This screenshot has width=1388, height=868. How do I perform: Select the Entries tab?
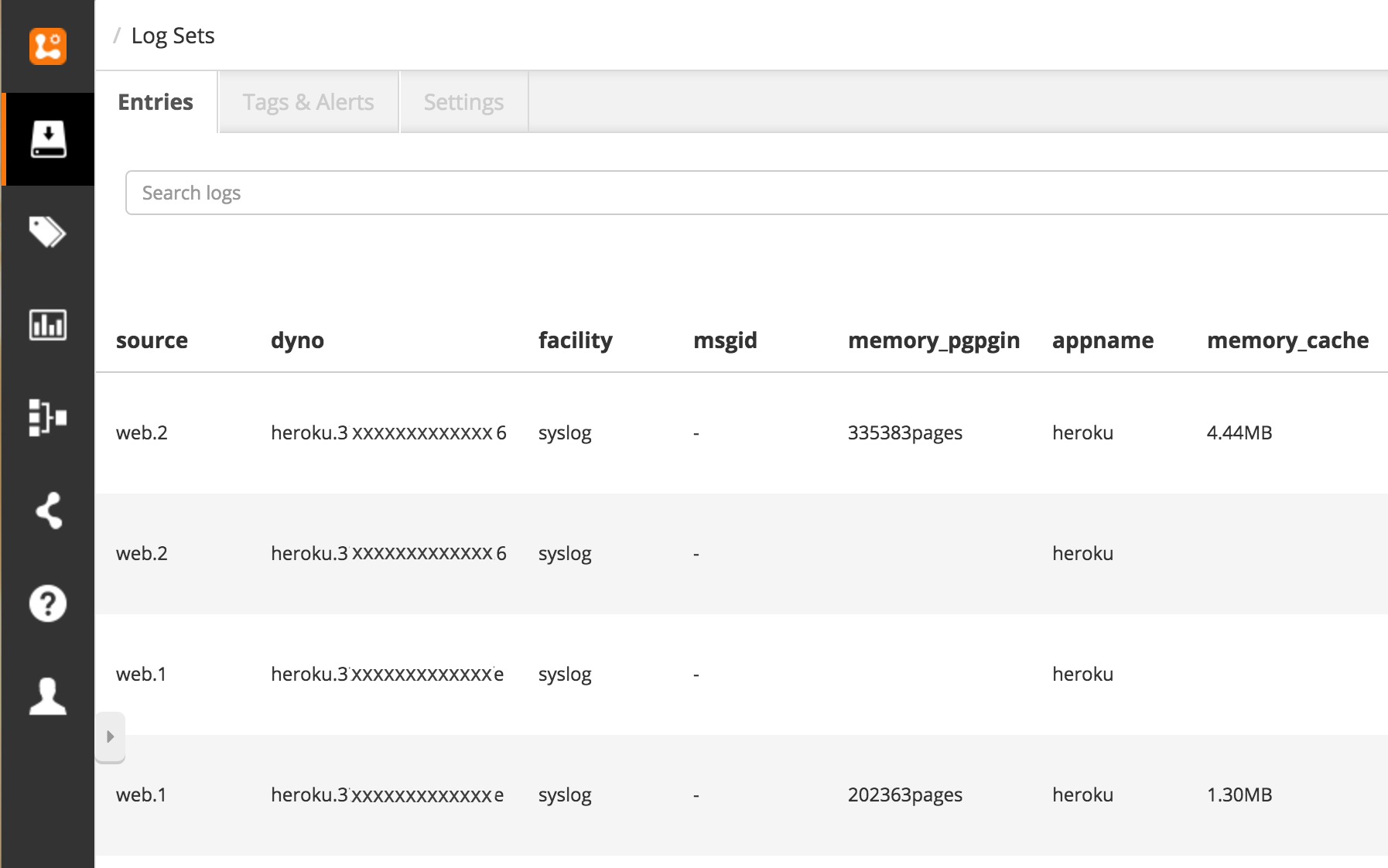pyautogui.click(x=156, y=102)
